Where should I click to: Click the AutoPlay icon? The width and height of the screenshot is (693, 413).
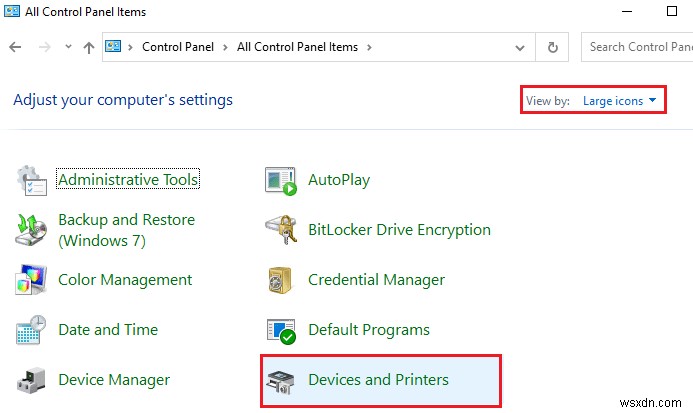pos(281,181)
